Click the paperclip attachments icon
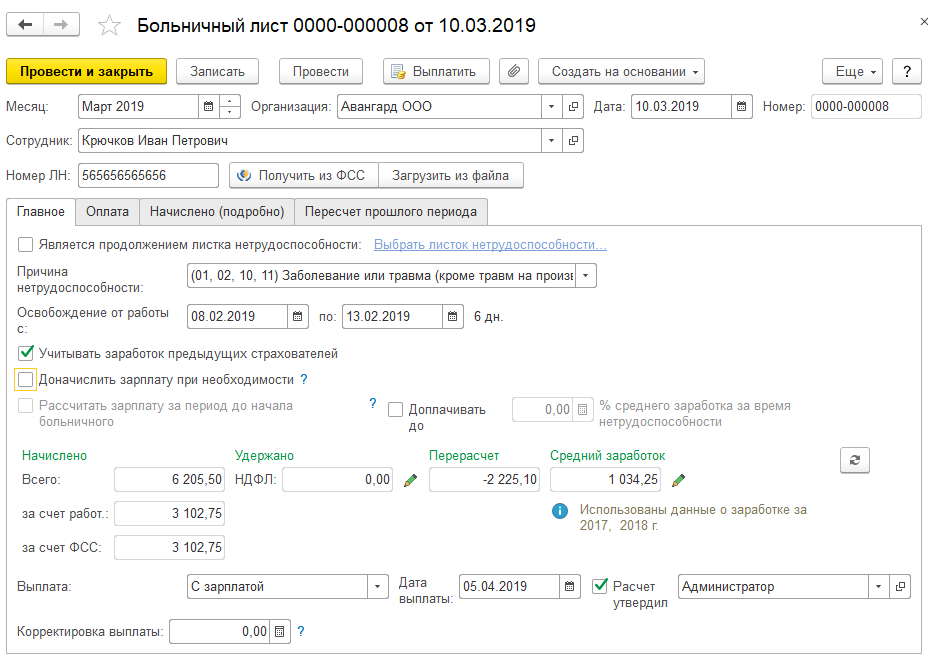 click(x=513, y=71)
